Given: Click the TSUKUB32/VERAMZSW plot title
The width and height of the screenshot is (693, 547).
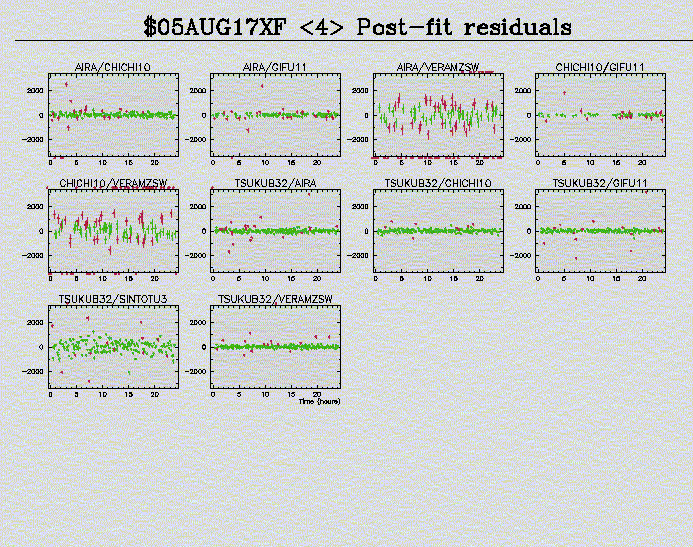Looking at the screenshot, I should coord(275,299).
